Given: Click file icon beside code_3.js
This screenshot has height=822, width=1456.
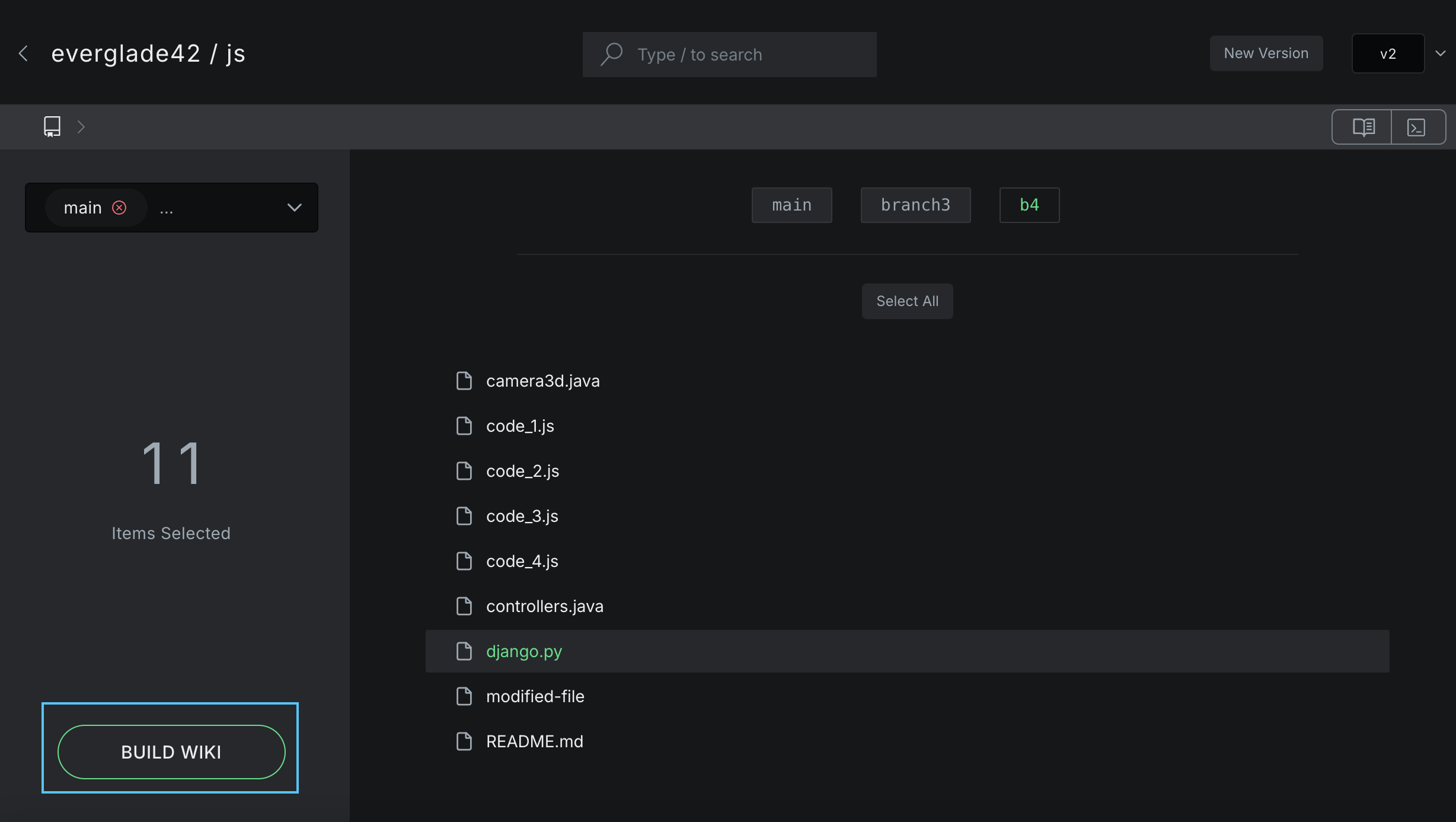Looking at the screenshot, I should pos(464,516).
